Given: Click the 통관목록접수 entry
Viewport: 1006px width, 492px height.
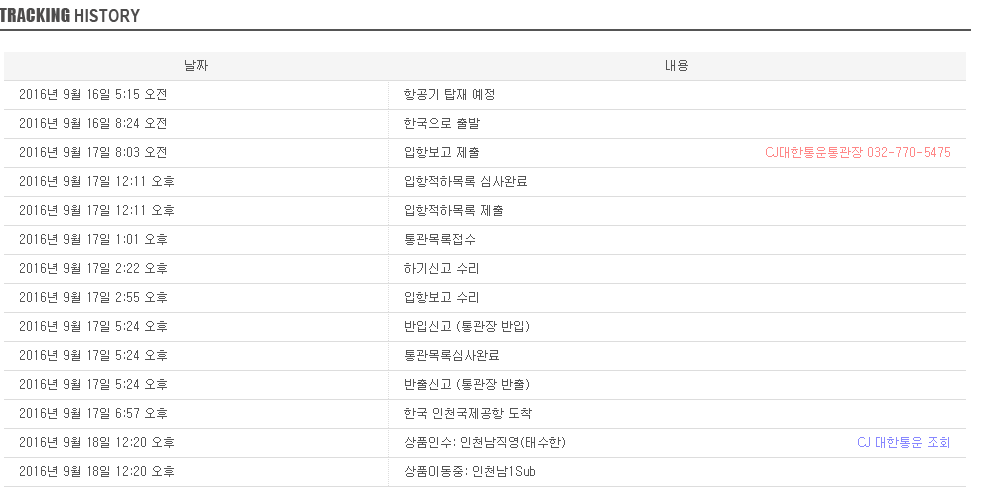Looking at the screenshot, I should [439, 240].
